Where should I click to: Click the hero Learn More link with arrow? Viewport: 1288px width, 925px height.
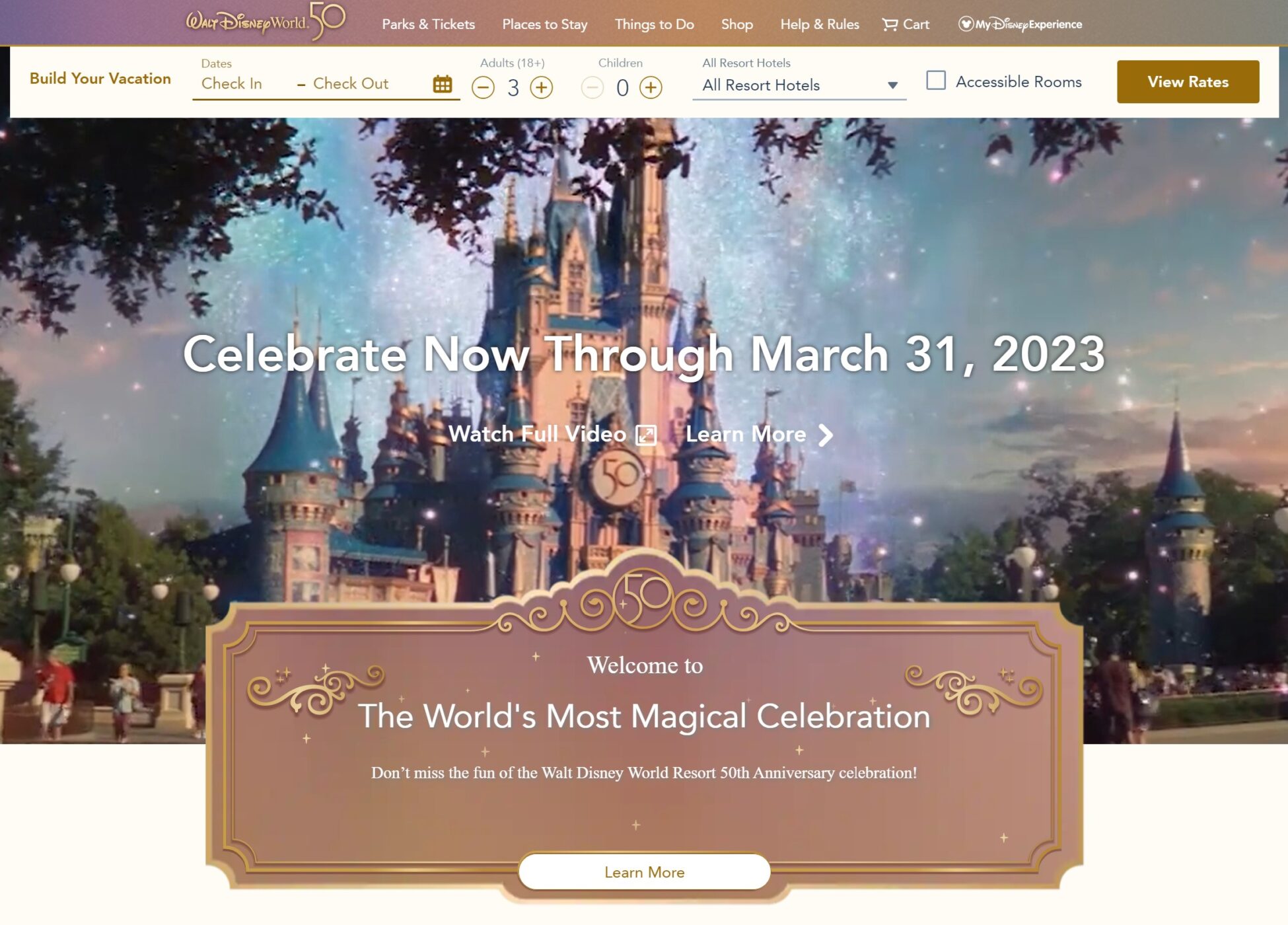pyautogui.click(x=759, y=434)
